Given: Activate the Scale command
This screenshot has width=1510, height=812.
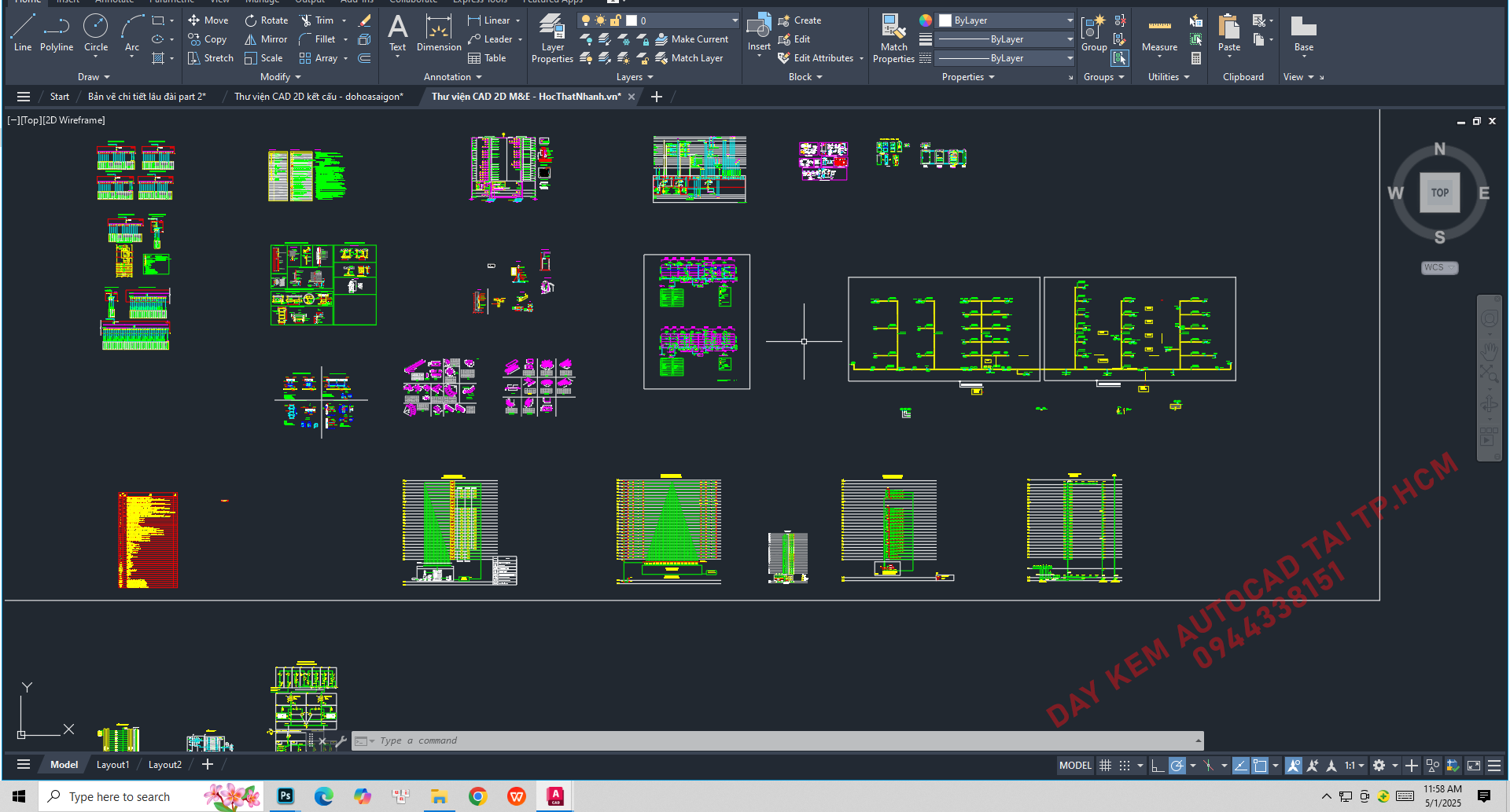Looking at the screenshot, I should pos(263,58).
